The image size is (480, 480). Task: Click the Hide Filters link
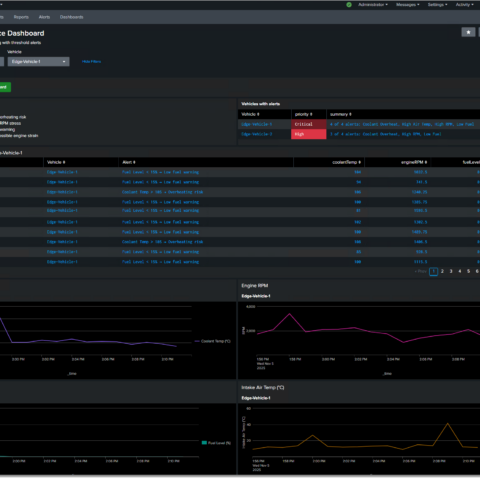91,62
